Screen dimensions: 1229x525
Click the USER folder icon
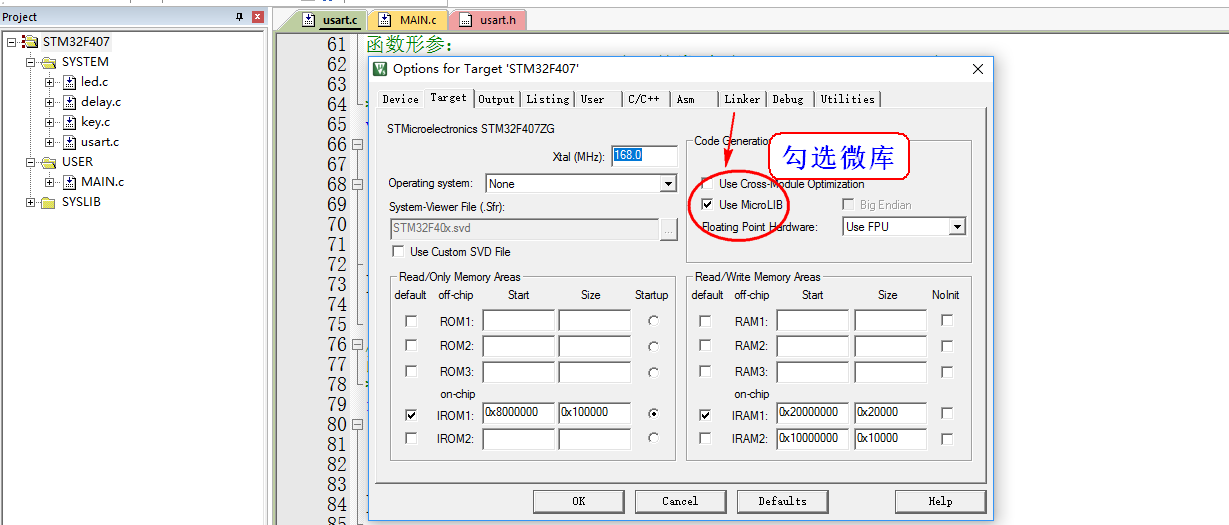point(49,162)
